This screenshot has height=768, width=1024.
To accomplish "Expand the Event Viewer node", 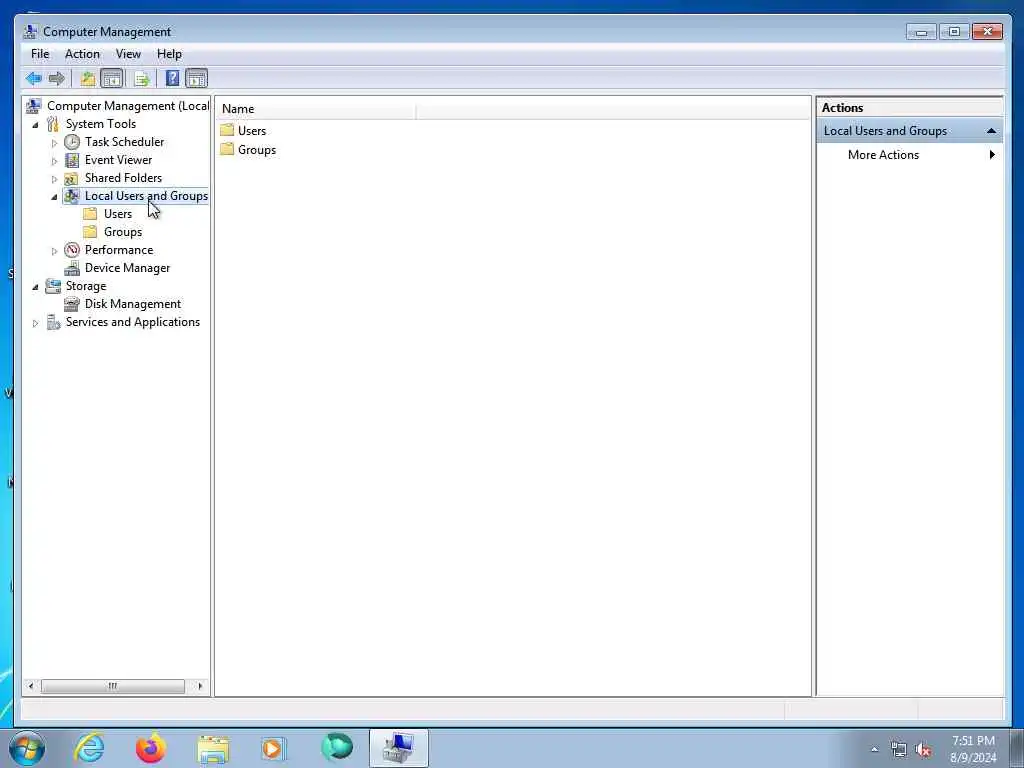I will [x=54, y=161].
